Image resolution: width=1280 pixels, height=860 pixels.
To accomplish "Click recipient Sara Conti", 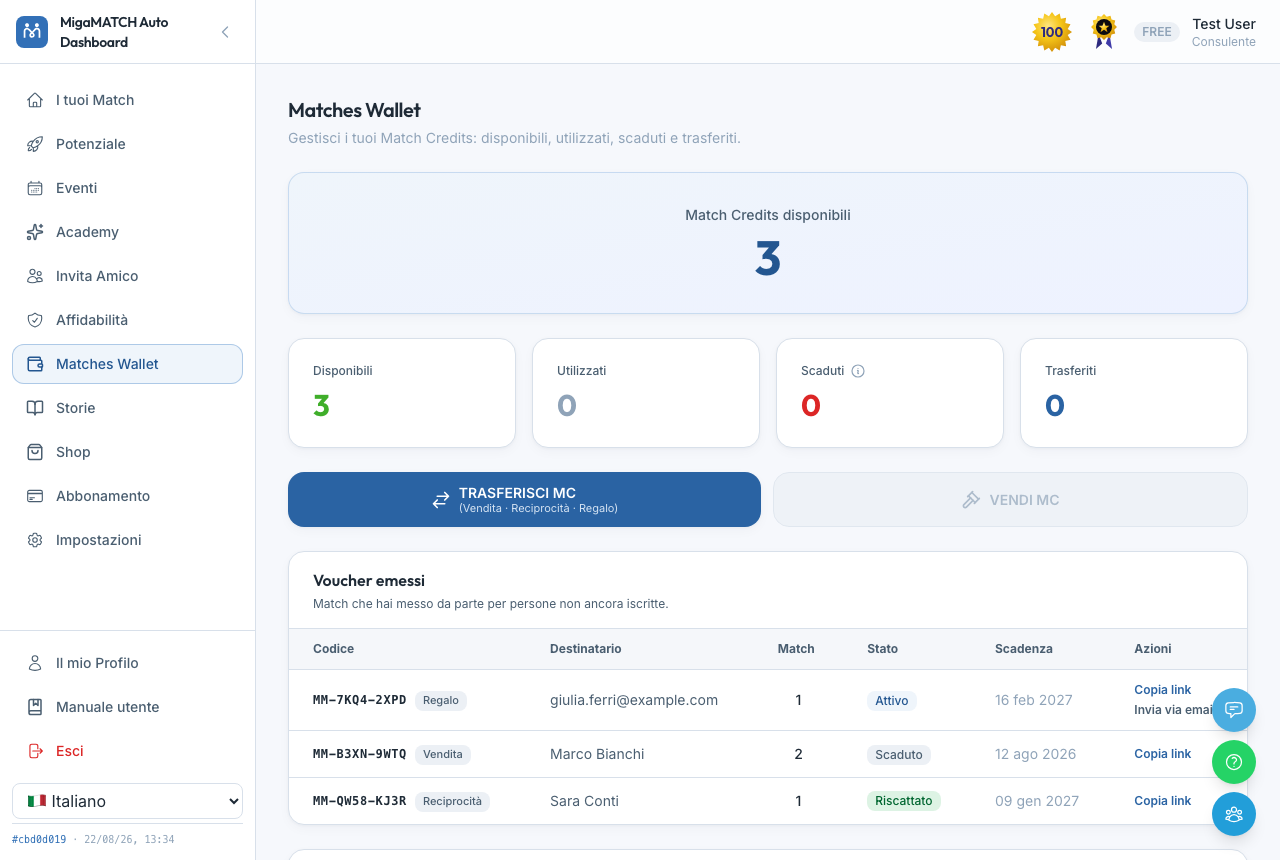I will tap(584, 801).
